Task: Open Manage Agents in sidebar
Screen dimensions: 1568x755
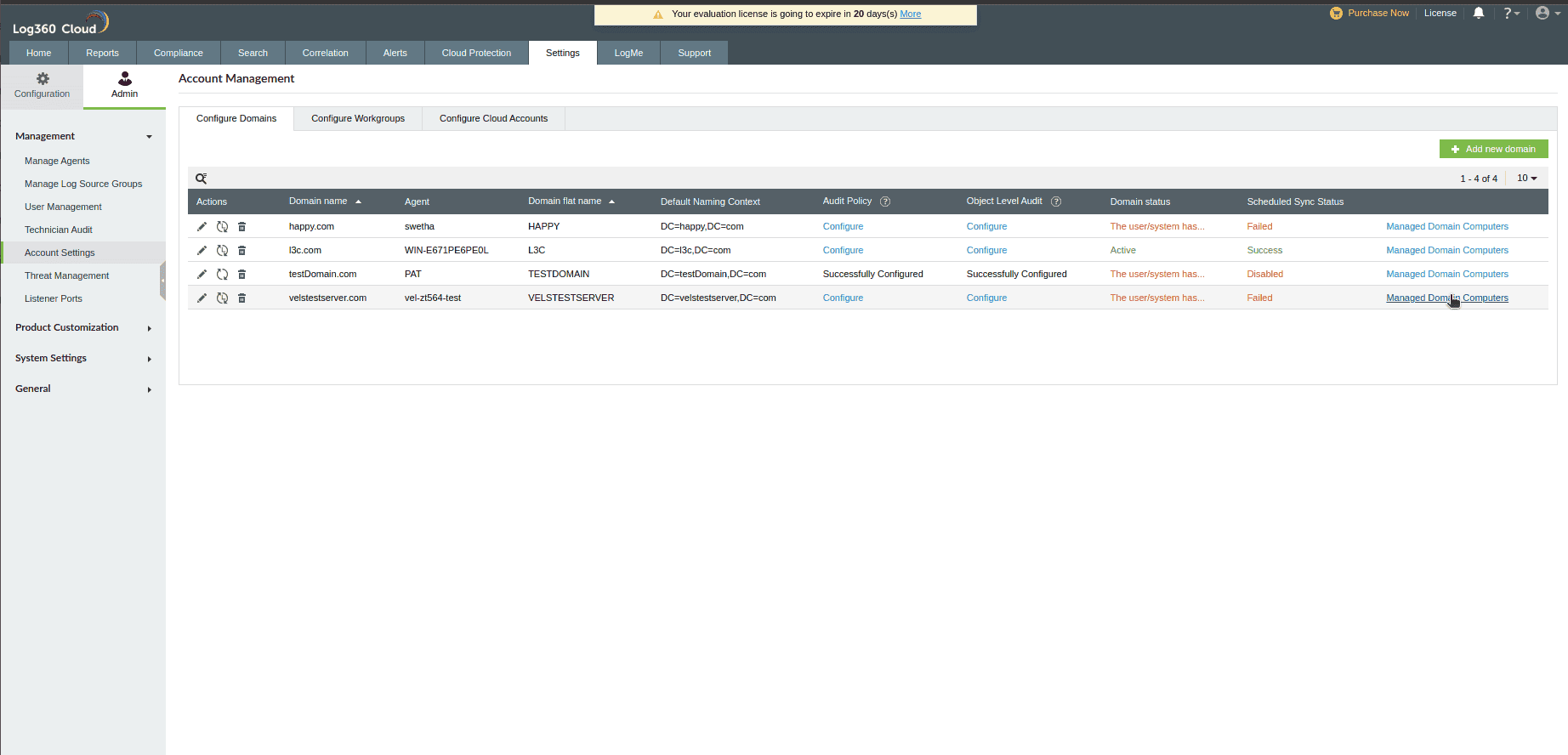Action: point(57,161)
